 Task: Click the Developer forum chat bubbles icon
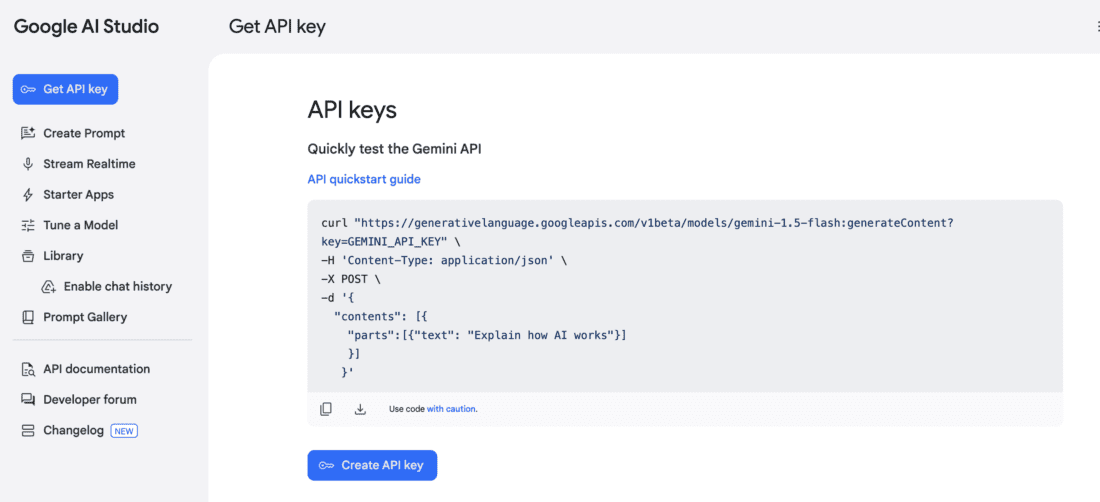(x=28, y=400)
